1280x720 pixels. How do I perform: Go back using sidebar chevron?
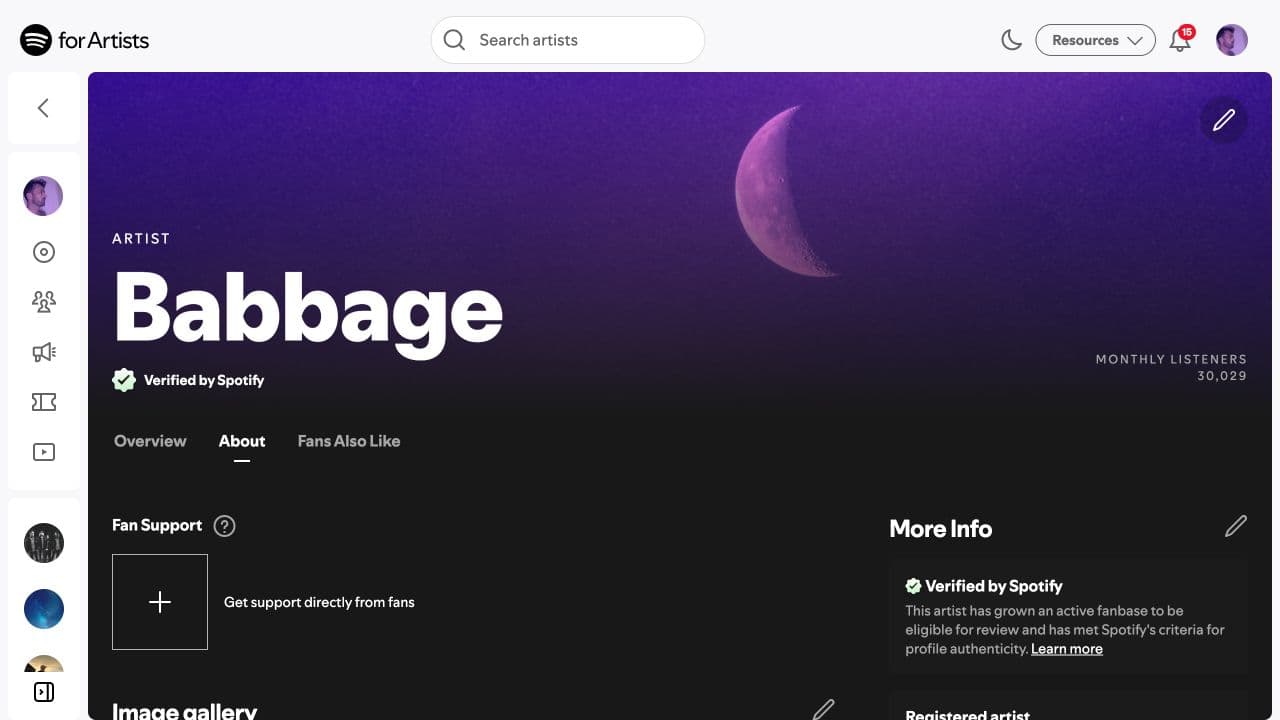click(43, 108)
